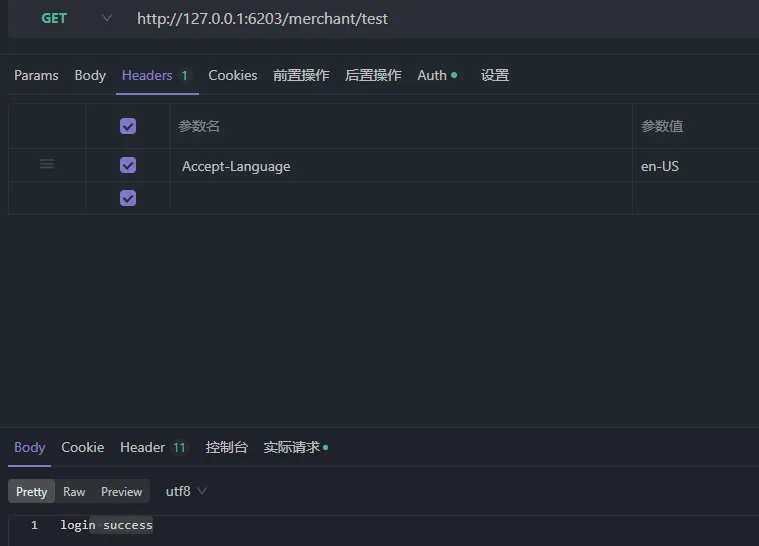Click the empty parameter value cell
The width and height of the screenshot is (759, 546).
pyautogui.click(x=696, y=198)
